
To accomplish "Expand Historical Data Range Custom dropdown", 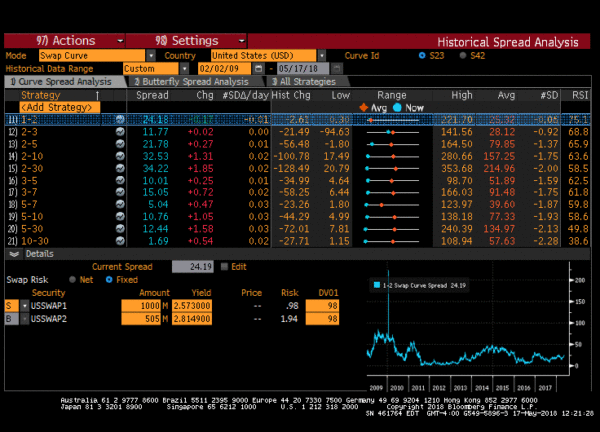I will click(184, 68).
